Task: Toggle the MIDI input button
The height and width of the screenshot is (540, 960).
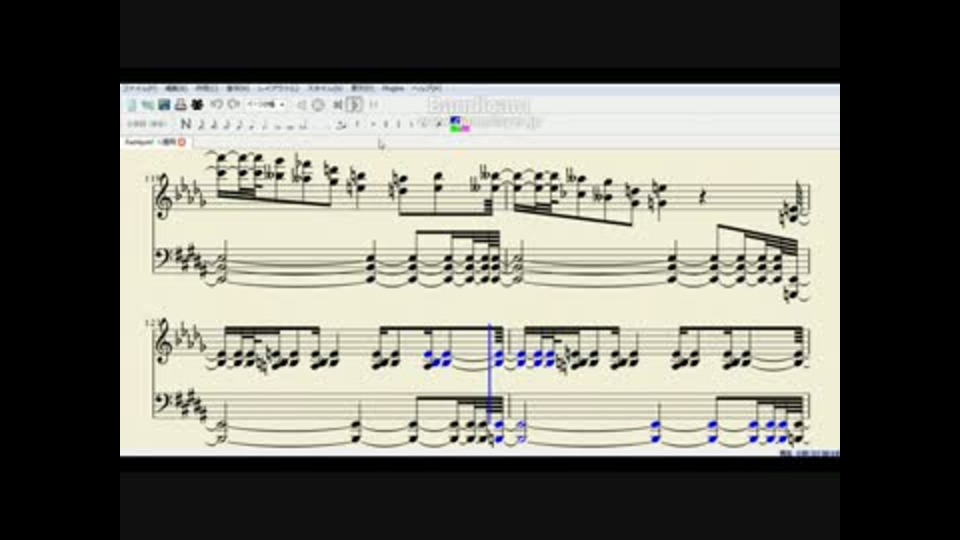Action: 318,105
